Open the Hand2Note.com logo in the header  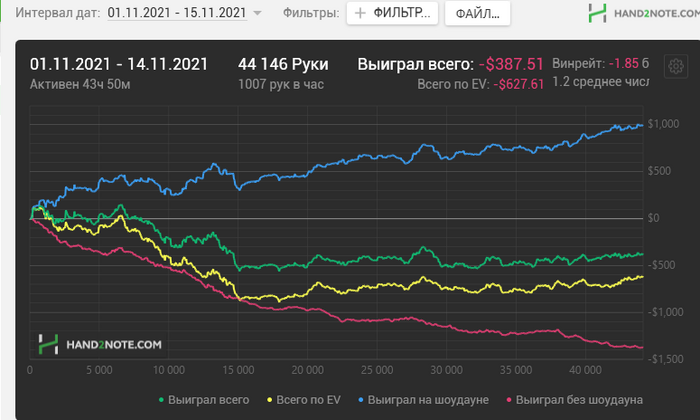644,13
